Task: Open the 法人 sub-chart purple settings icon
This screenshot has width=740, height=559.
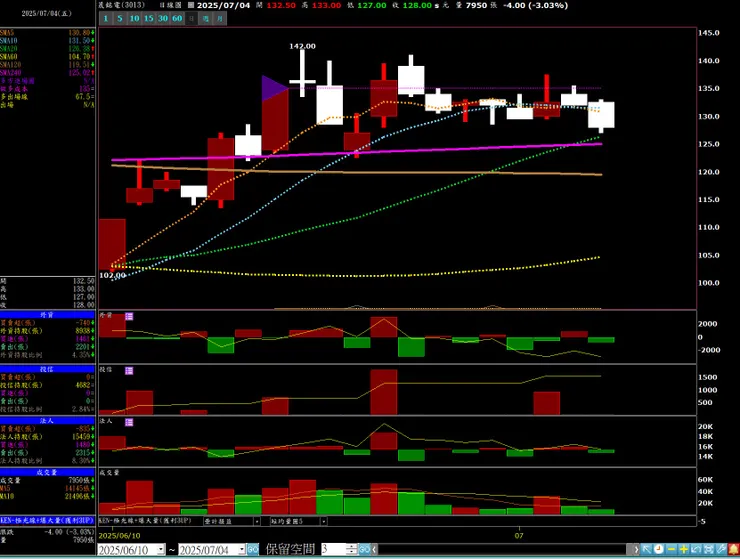Action: [x=129, y=422]
